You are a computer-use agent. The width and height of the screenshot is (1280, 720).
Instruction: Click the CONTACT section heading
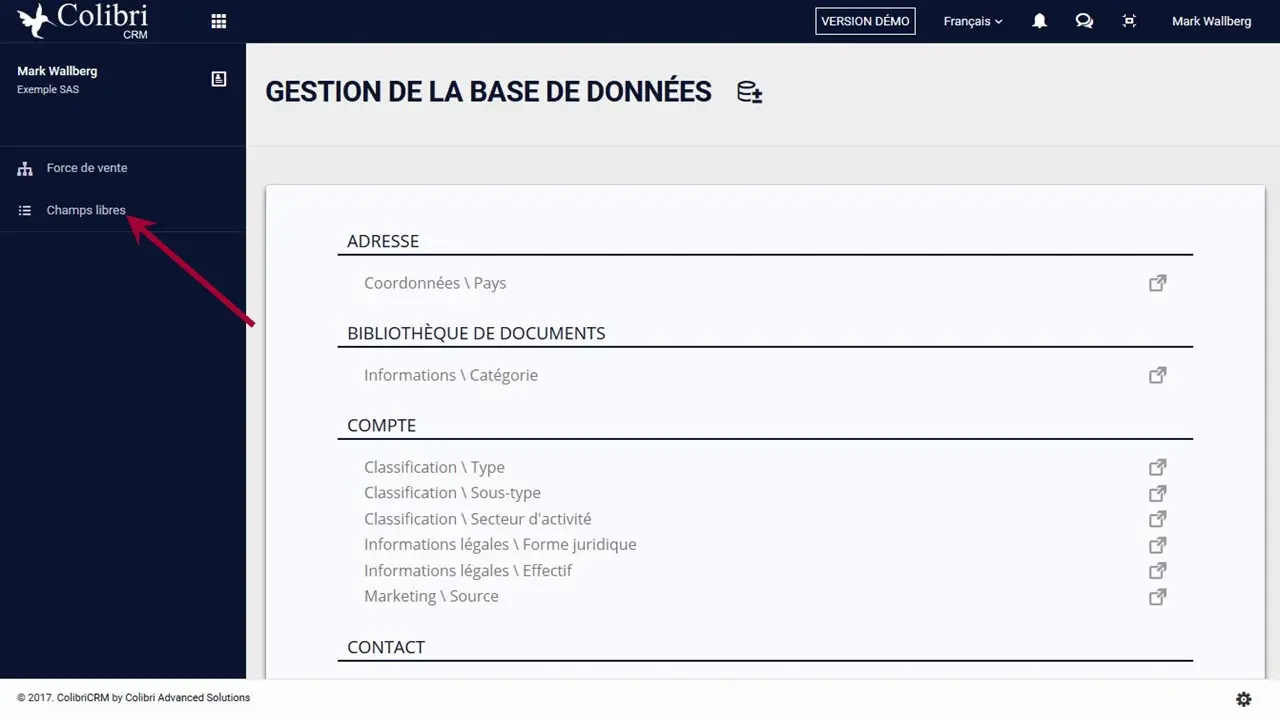[x=386, y=647]
